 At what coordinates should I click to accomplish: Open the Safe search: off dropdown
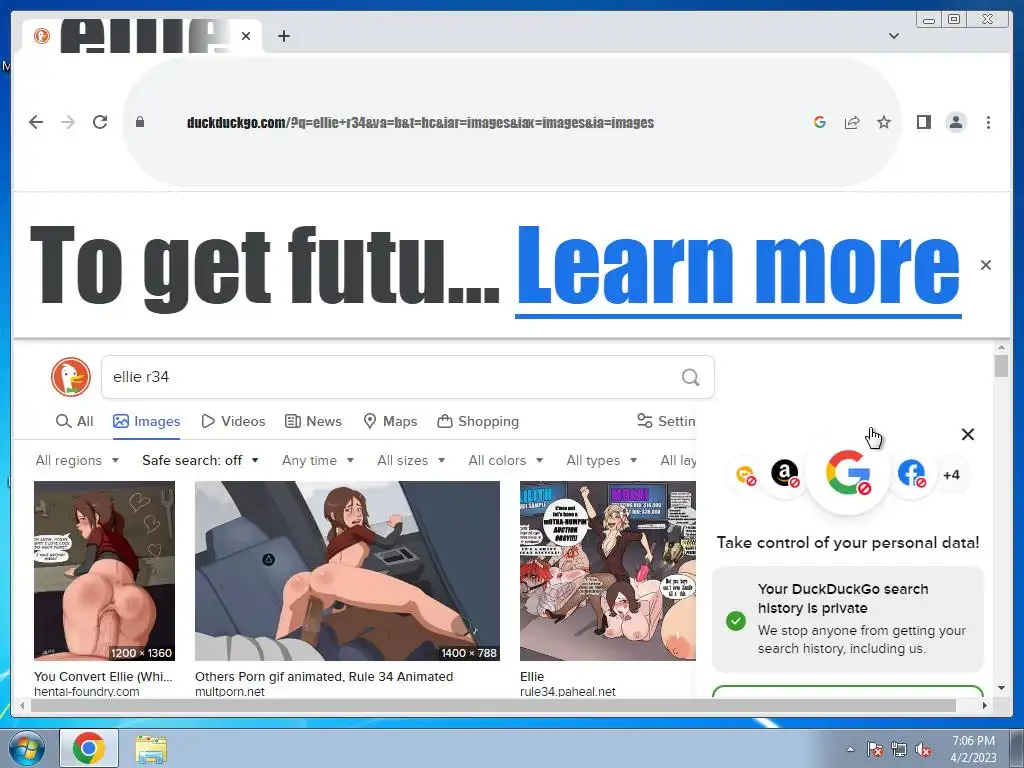click(200, 460)
